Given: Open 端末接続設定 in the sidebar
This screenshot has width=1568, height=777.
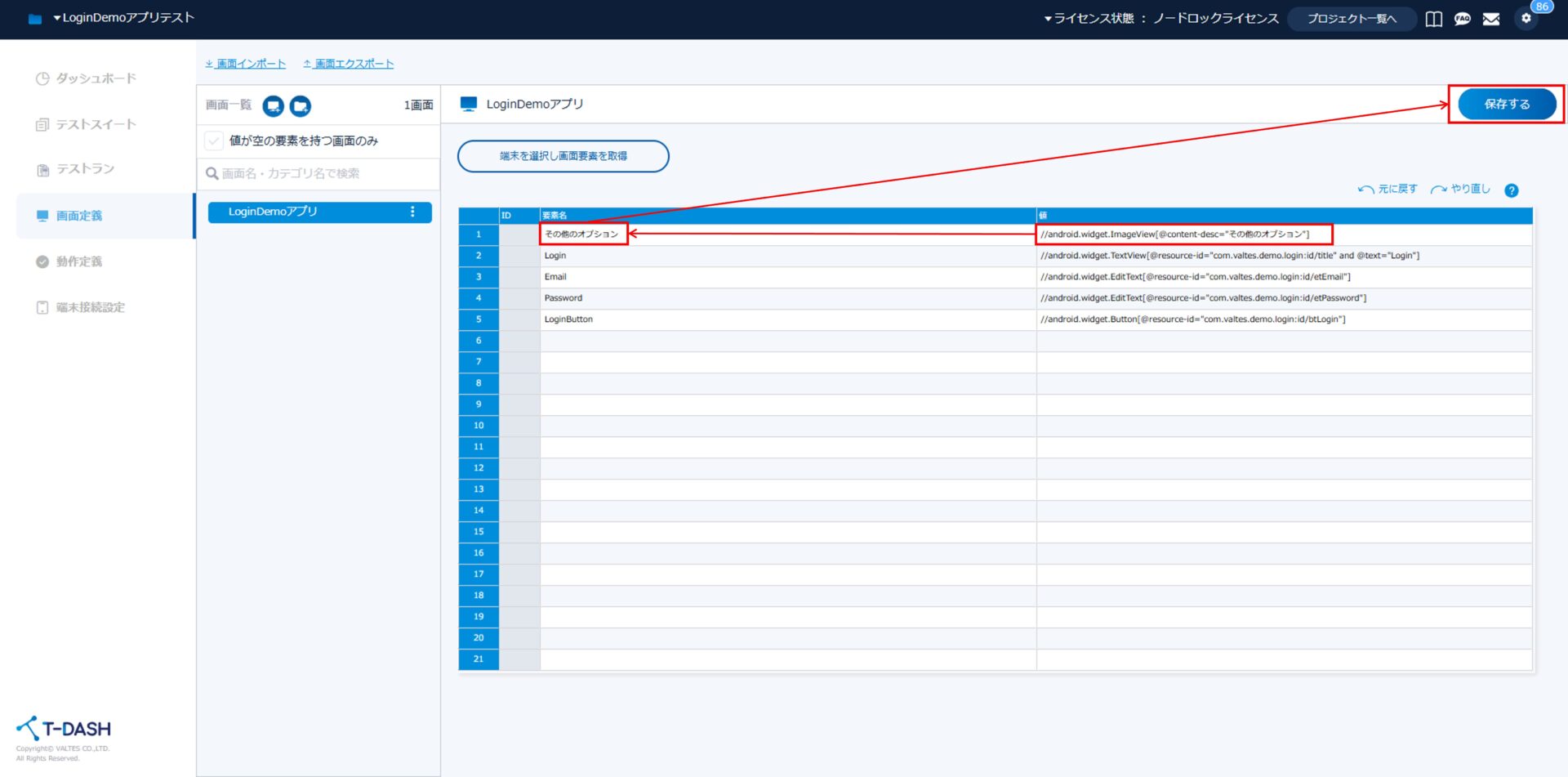Looking at the screenshot, I should (x=90, y=307).
